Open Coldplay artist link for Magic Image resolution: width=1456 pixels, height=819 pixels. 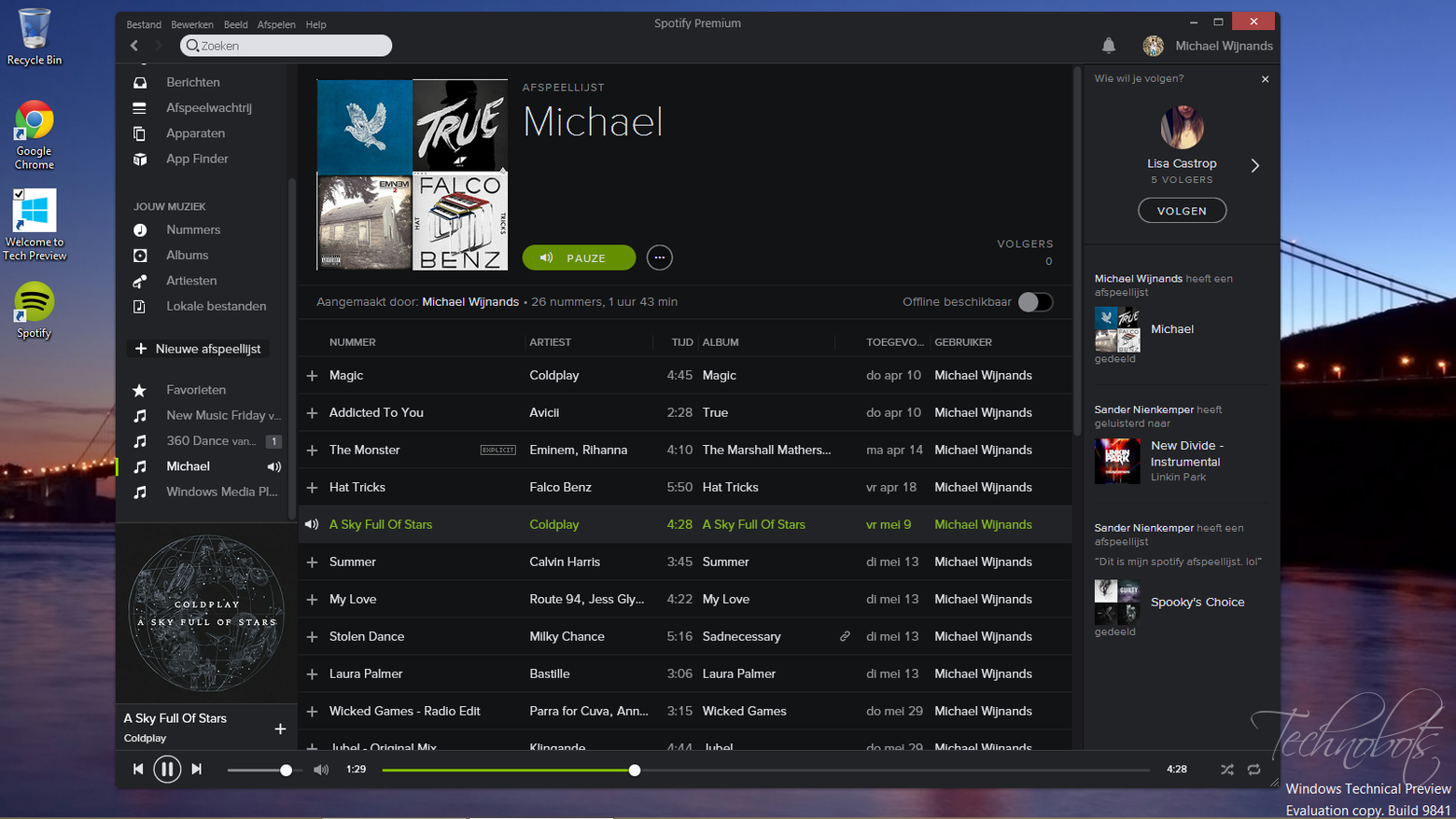[554, 375]
